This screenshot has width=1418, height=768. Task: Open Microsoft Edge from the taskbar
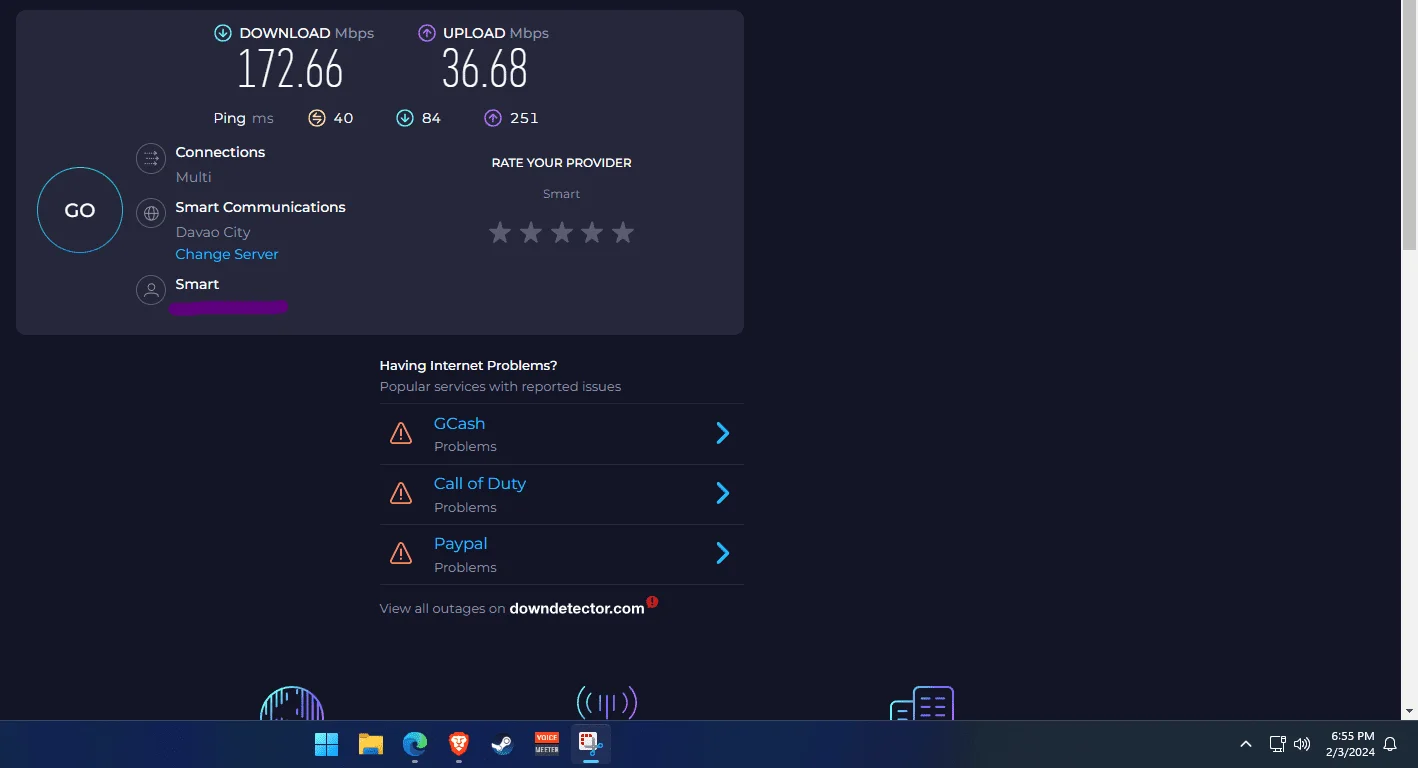coord(415,744)
